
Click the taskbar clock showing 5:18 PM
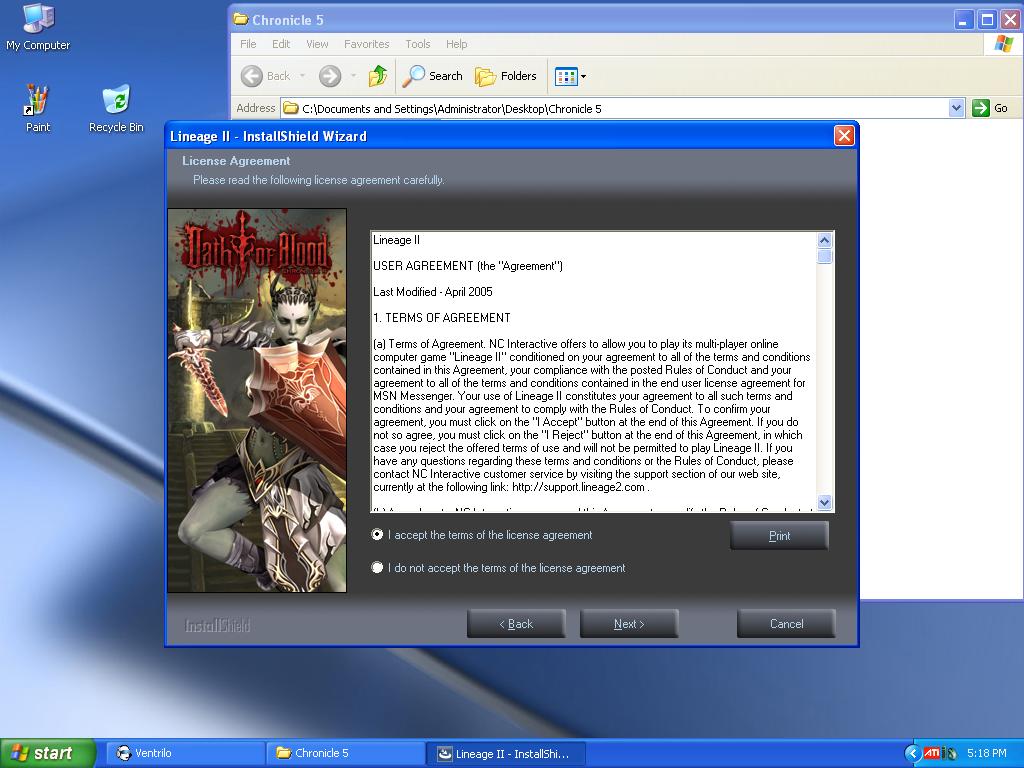tap(986, 753)
